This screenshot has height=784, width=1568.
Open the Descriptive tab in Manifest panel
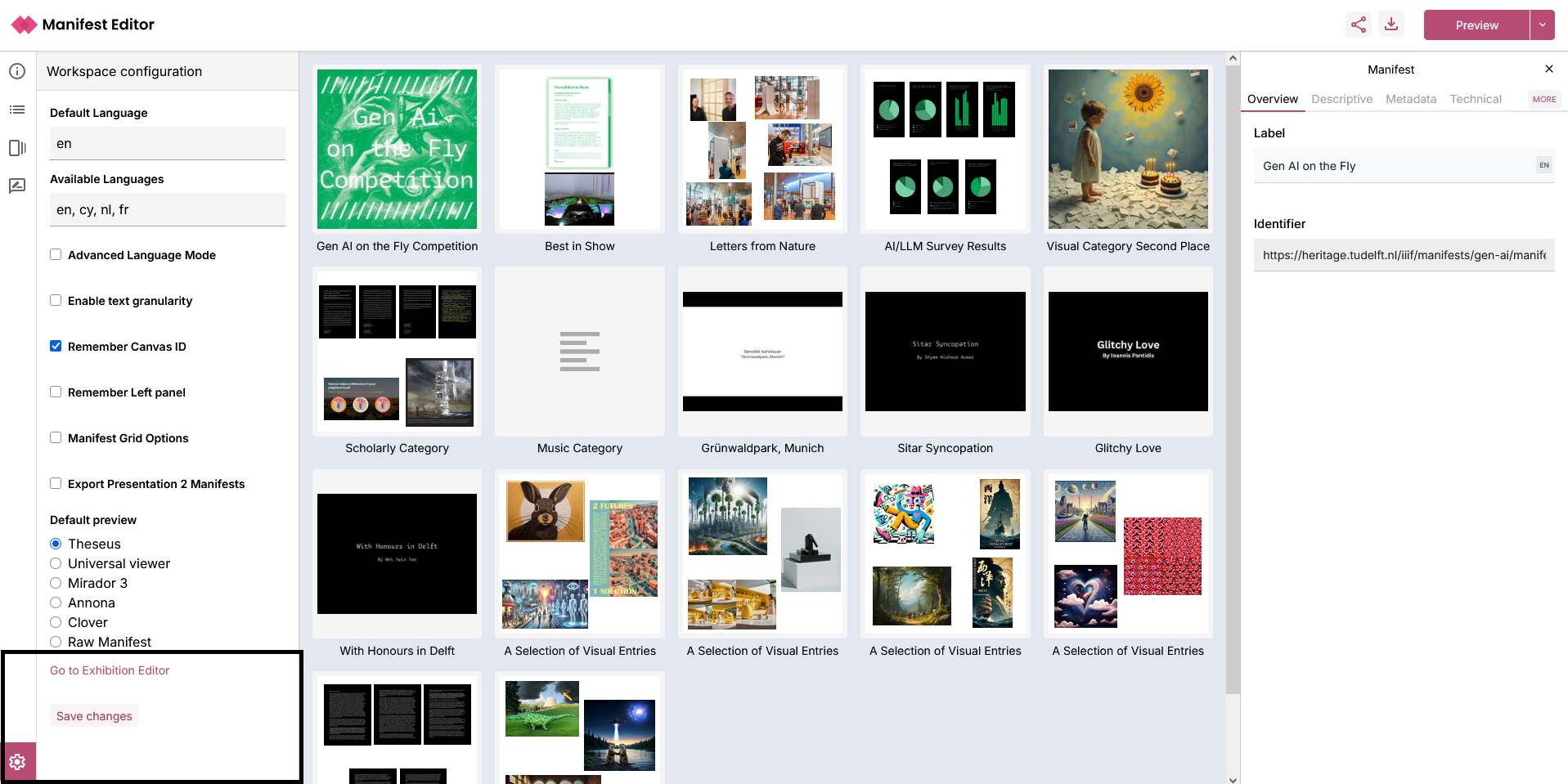(x=1341, y=99)
